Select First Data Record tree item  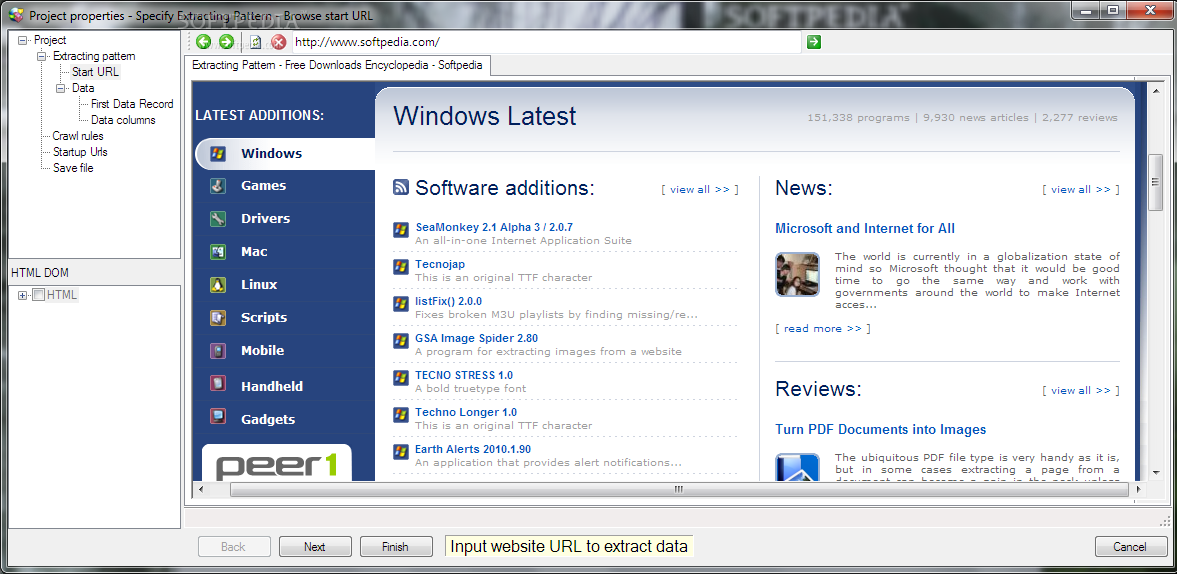click(132, 104)
